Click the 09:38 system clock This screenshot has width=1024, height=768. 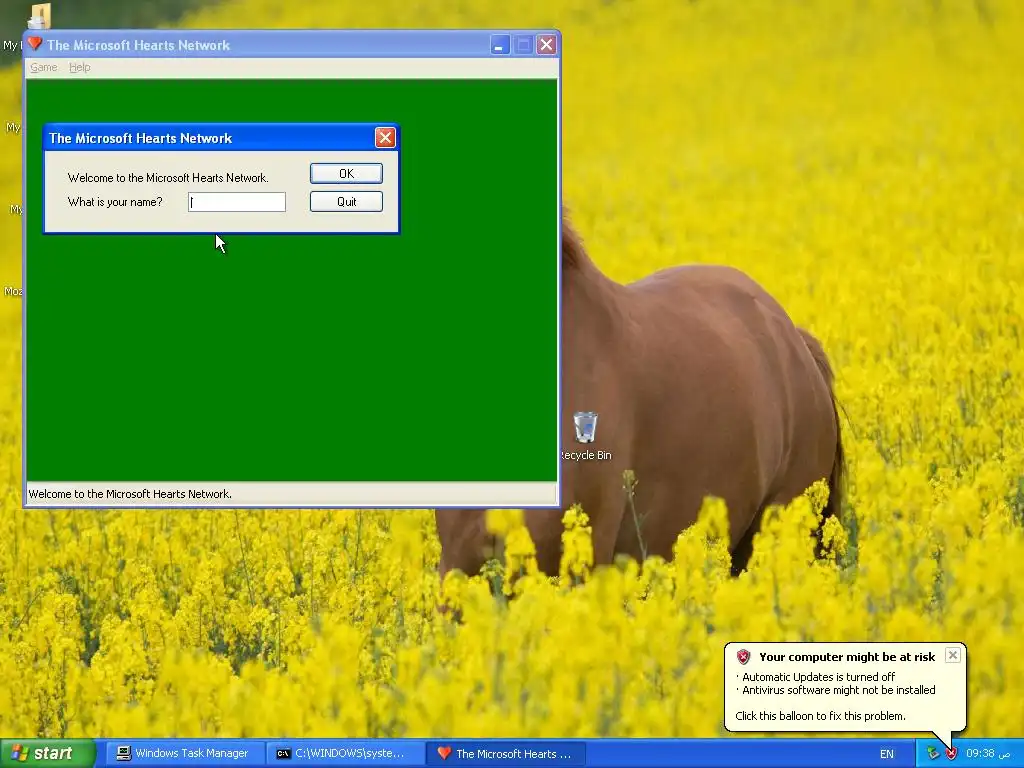[988, 754]
